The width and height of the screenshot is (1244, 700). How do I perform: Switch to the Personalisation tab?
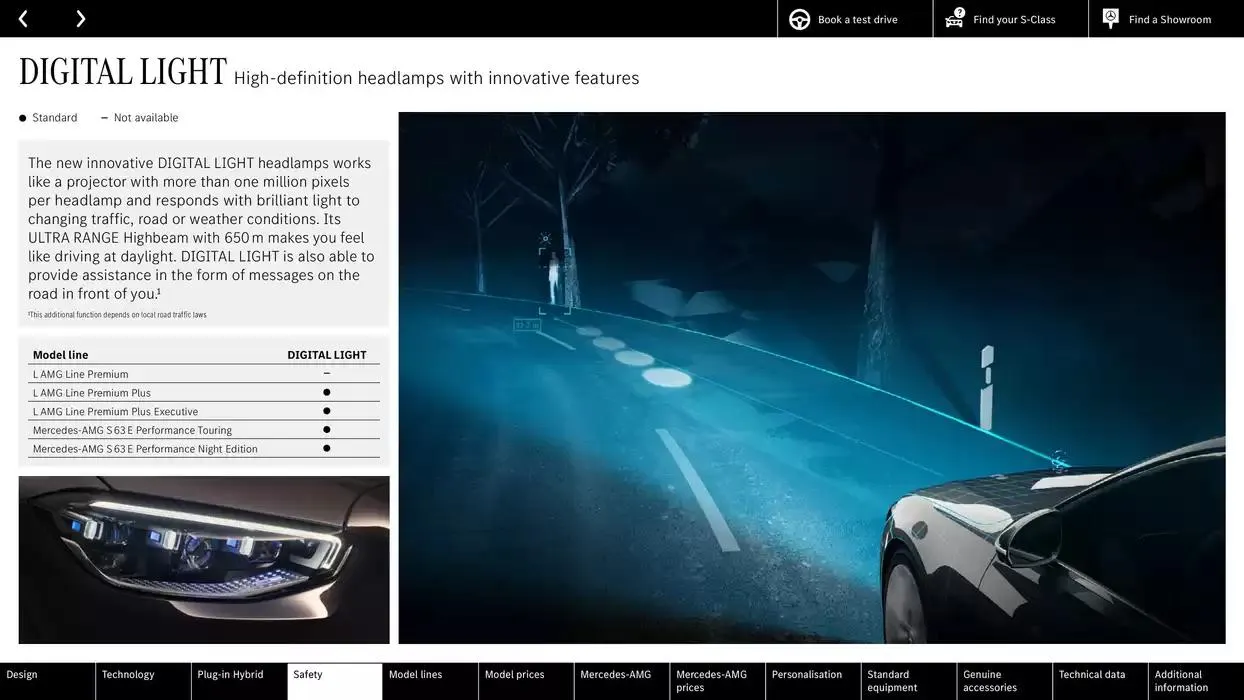click(813, 681)
